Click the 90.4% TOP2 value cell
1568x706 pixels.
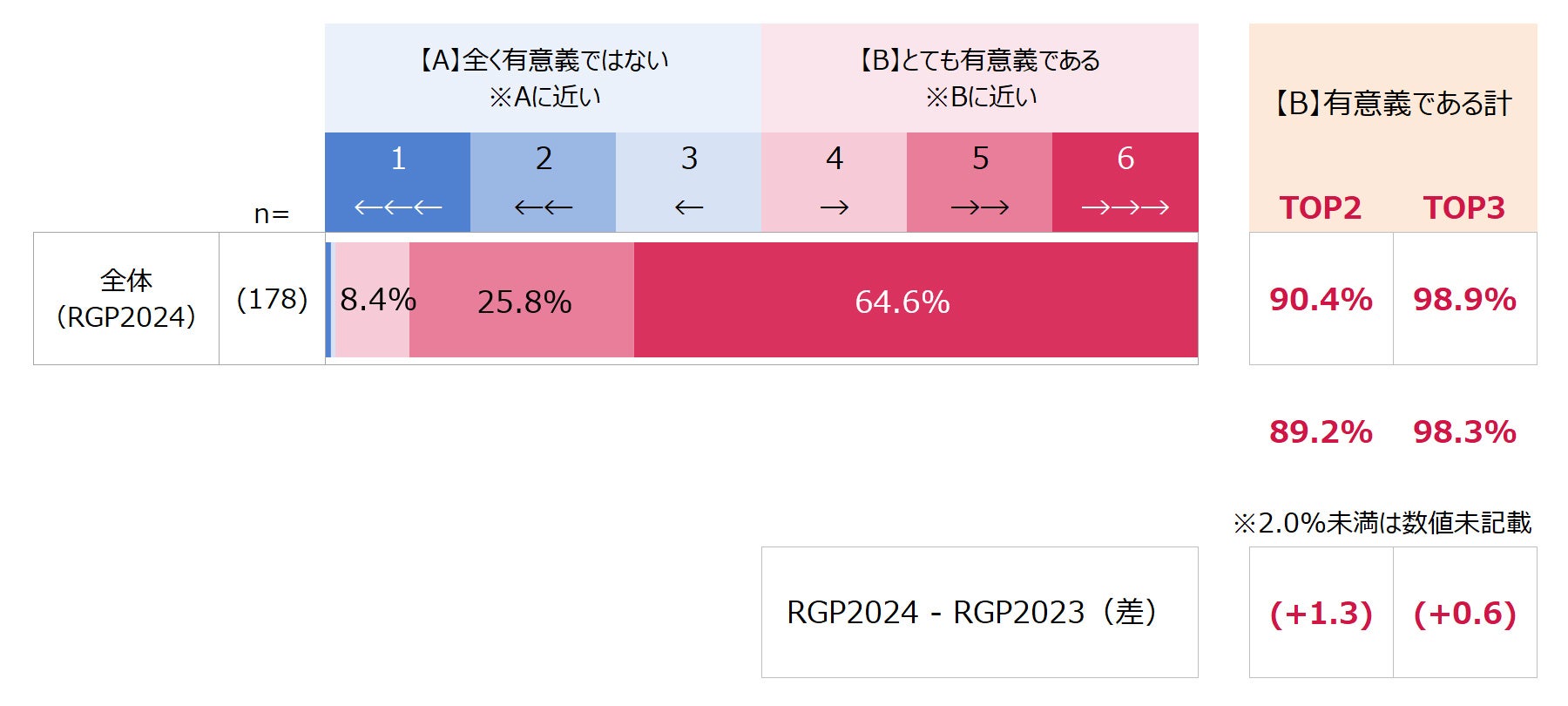pyautogui.click(x=1321, y=298)
